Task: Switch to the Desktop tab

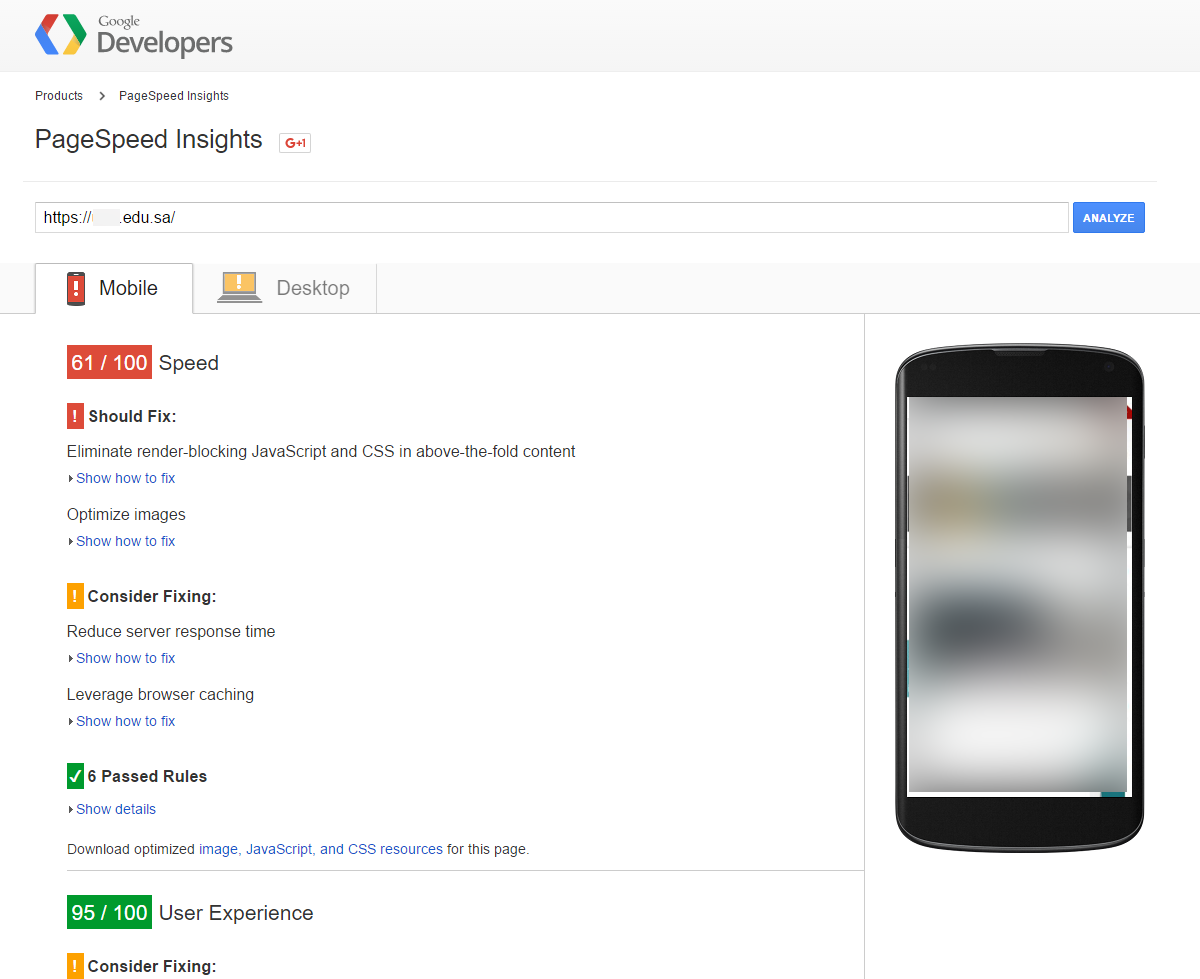Action: pyautogui.click(x=312, y=288)
